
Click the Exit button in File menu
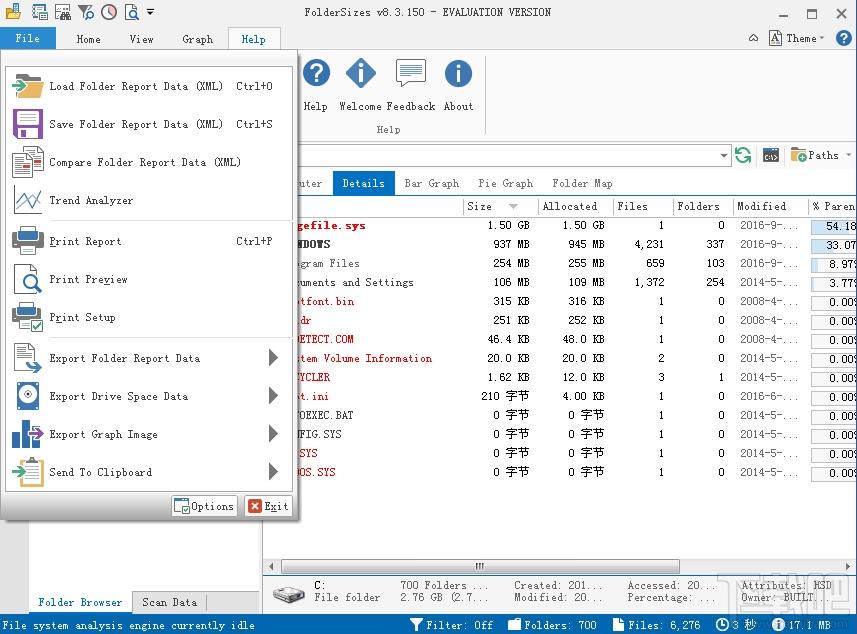point(268,506)
